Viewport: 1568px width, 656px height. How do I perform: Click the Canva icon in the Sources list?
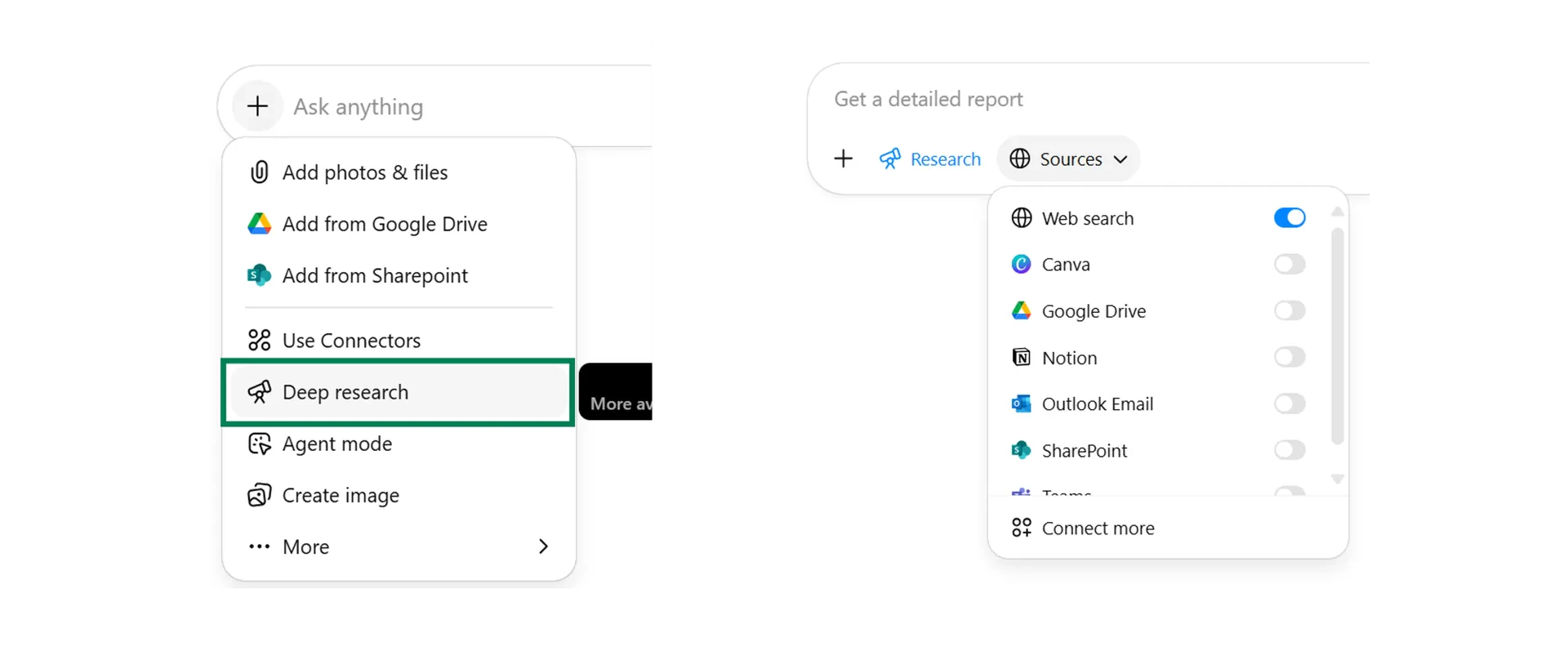(x=1021, y=264)
